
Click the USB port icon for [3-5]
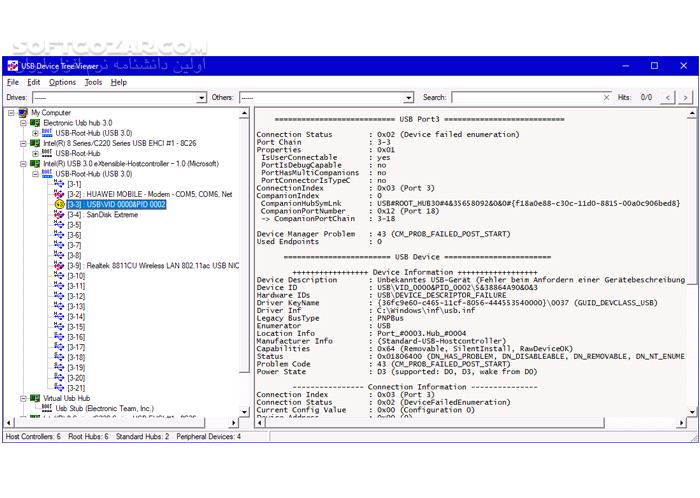point(59,225)
